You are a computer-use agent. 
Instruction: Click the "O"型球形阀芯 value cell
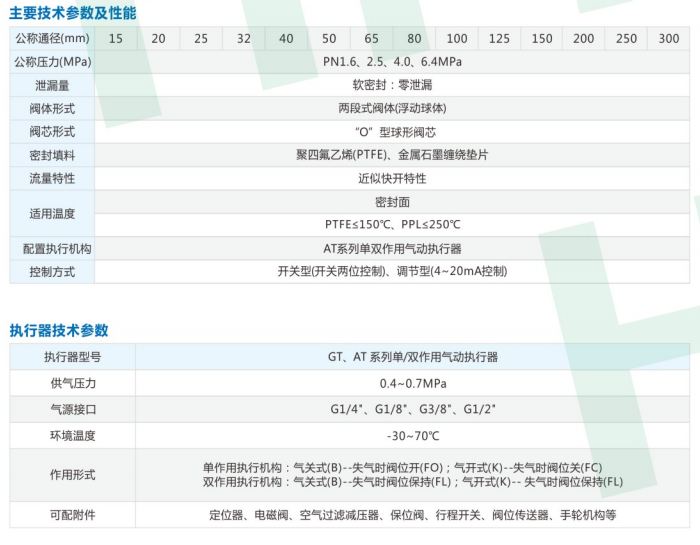pos(392,132)
